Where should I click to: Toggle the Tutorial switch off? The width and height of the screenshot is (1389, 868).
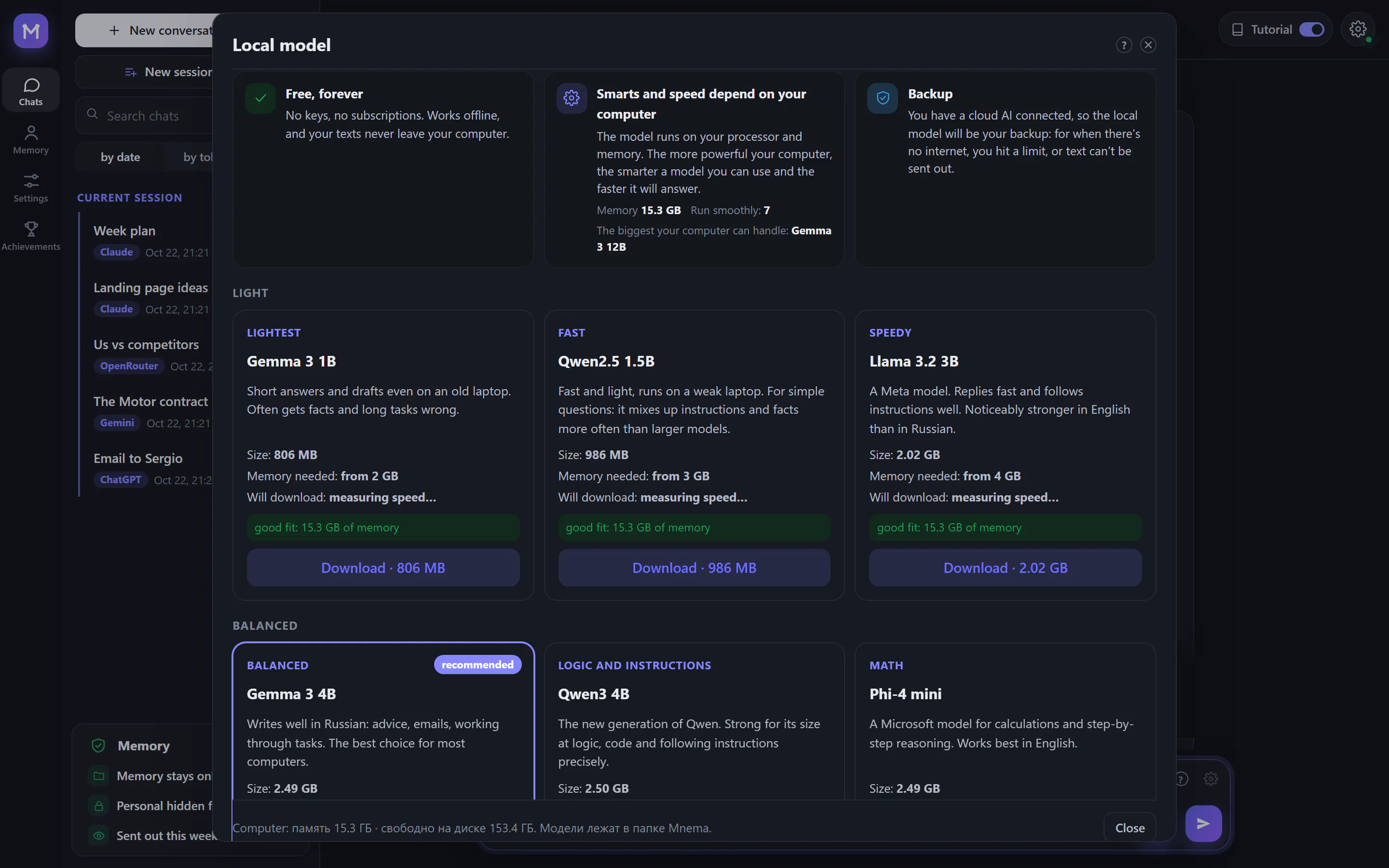(x=1311, y=29)
